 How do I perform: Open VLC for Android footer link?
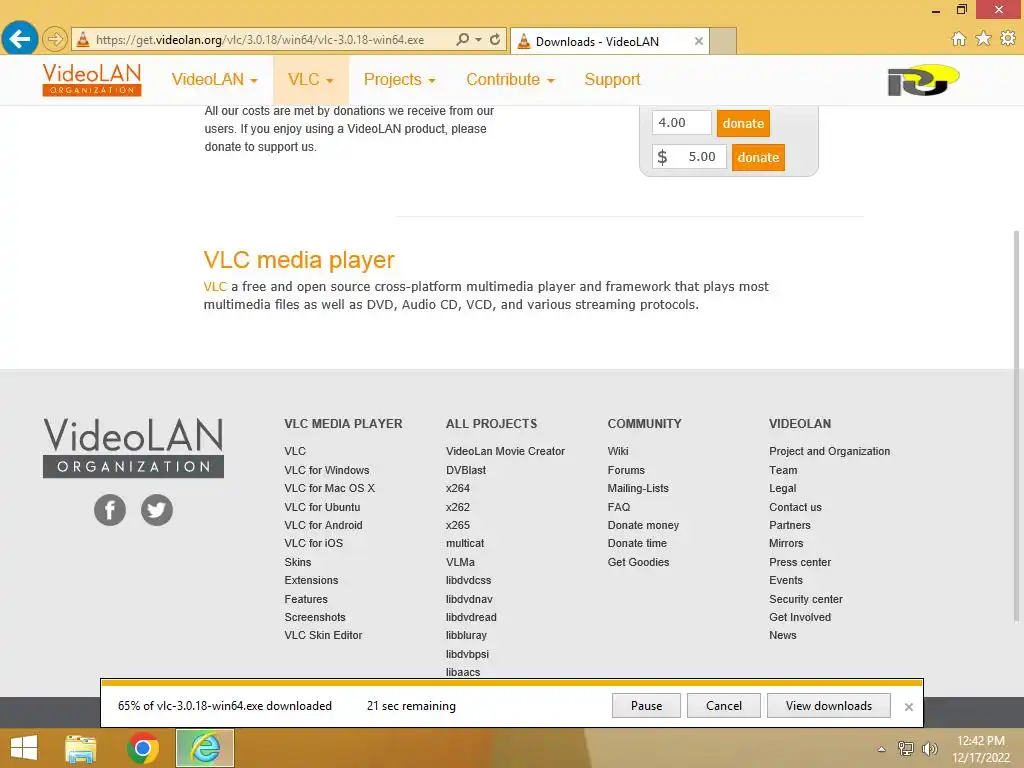[x=323, y=526]
